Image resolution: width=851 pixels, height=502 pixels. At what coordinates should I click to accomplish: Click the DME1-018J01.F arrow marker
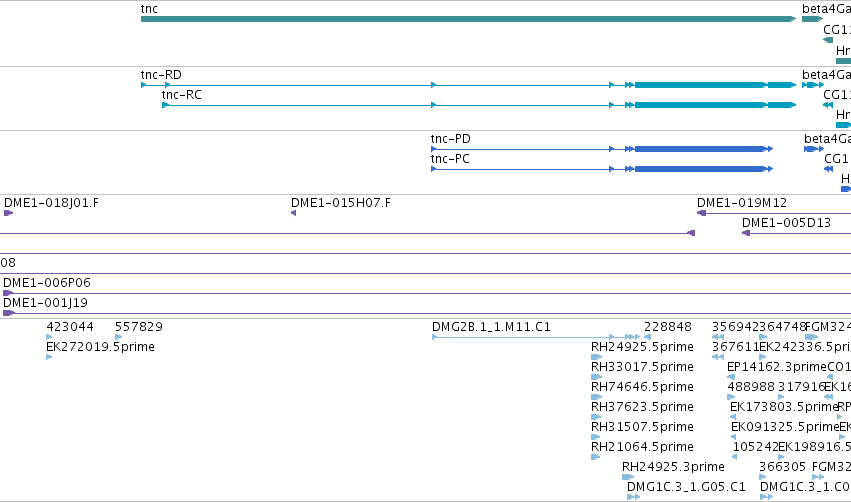[8, 213]
